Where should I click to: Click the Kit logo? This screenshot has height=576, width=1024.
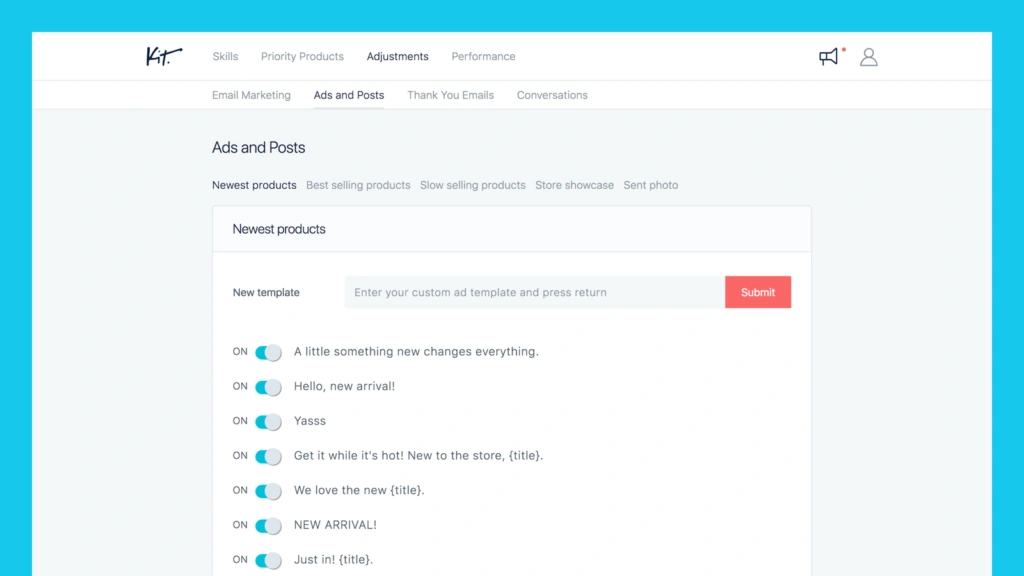163,56
